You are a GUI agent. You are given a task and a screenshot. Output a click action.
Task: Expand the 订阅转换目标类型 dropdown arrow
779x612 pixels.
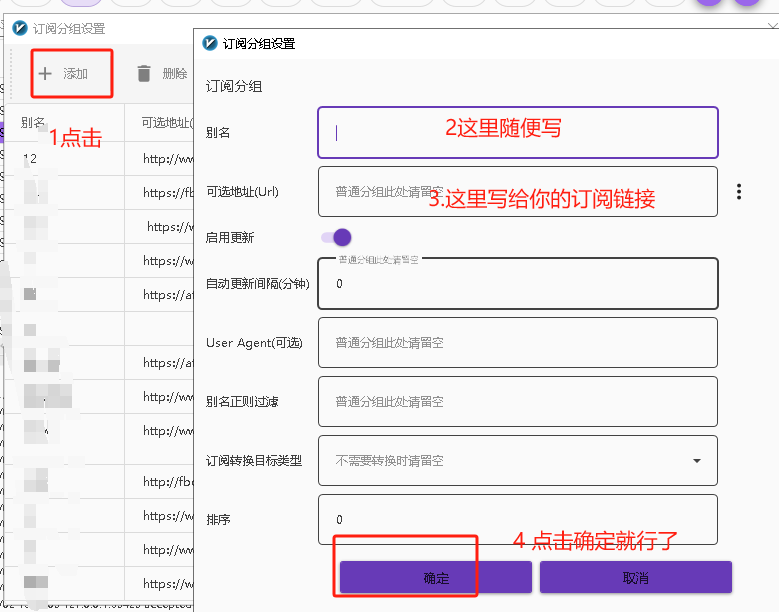tap(697, 461)
